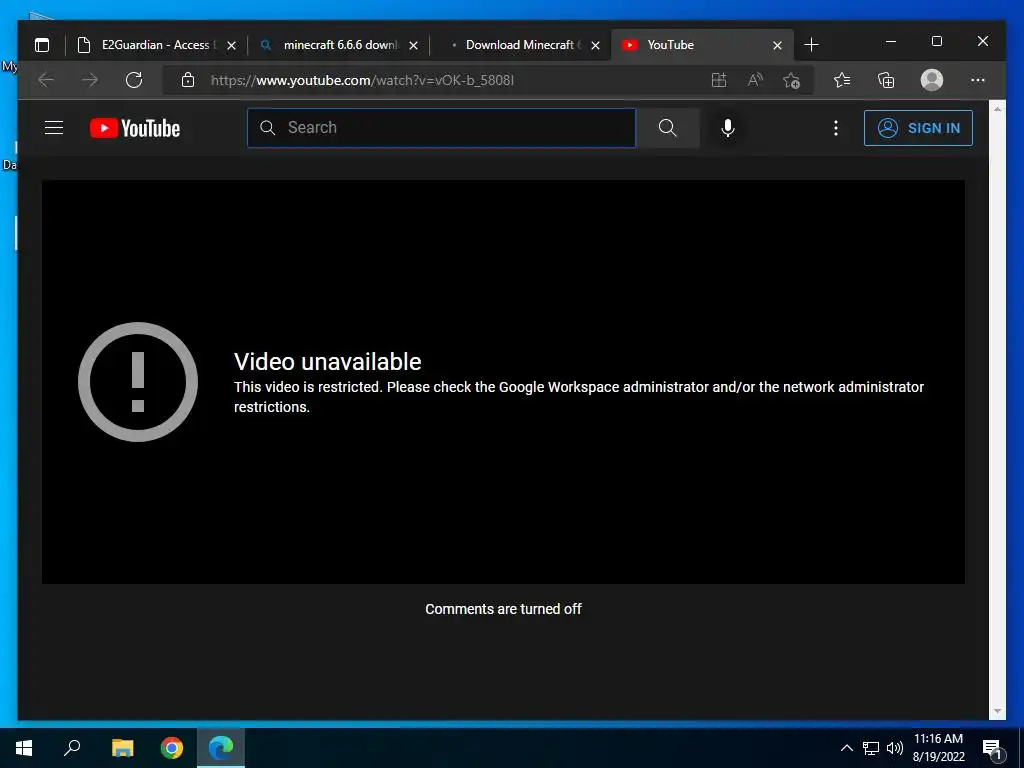Open the network tray icon
The width and height of the screenshot is (1024, 768).
point(871,748)
